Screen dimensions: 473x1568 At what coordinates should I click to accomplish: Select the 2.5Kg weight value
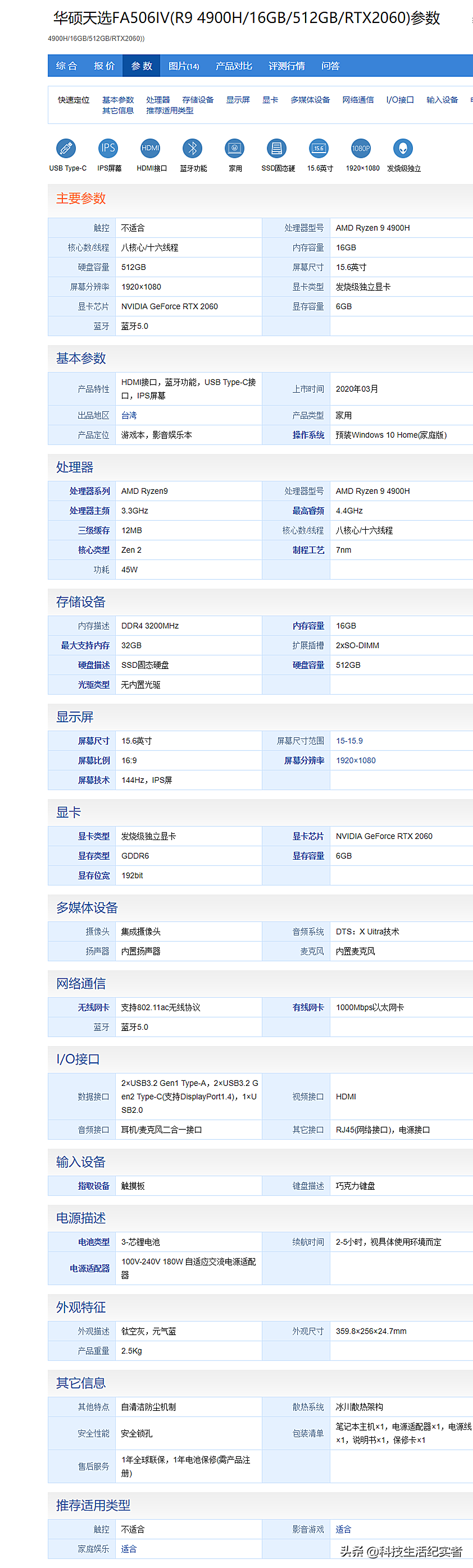(131, 1351)
